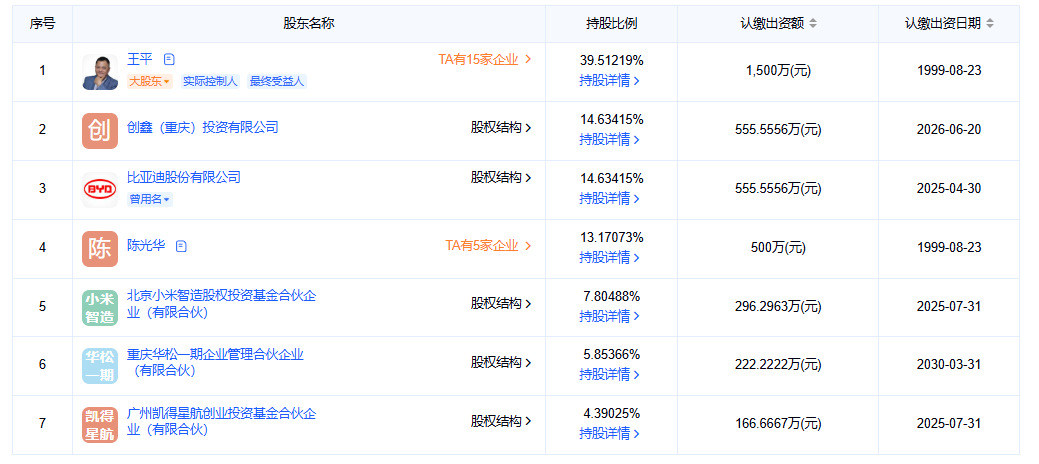This screenshot has width=1039, height=464.
Task: Open shareholder 陈光华's name link
Action: coord(146,246)
